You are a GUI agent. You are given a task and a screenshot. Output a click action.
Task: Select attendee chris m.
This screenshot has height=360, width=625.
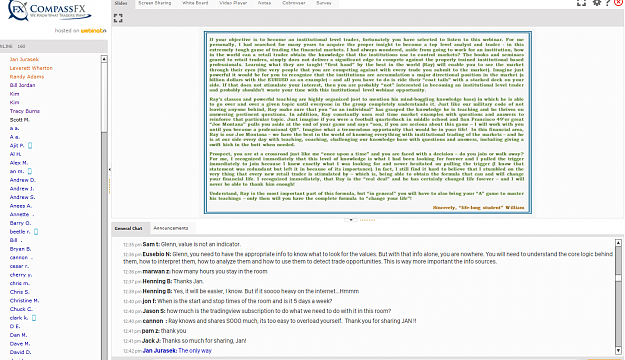tap(20, 283)
